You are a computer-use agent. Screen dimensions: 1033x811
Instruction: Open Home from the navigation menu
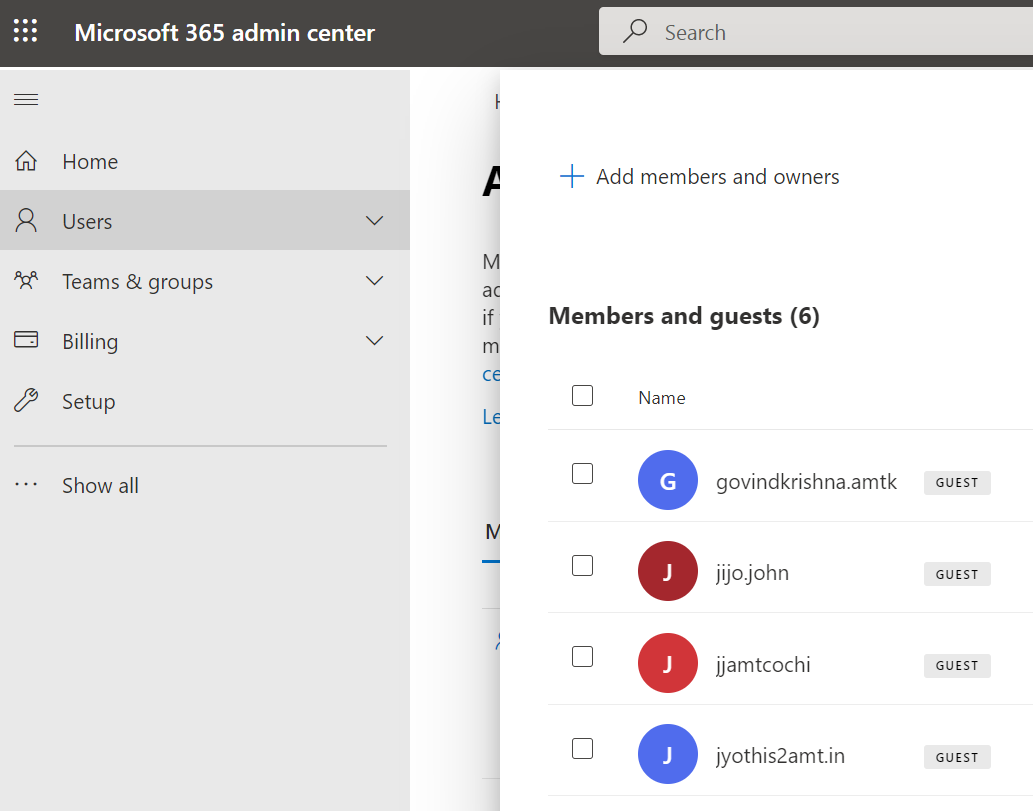(89, 160)
